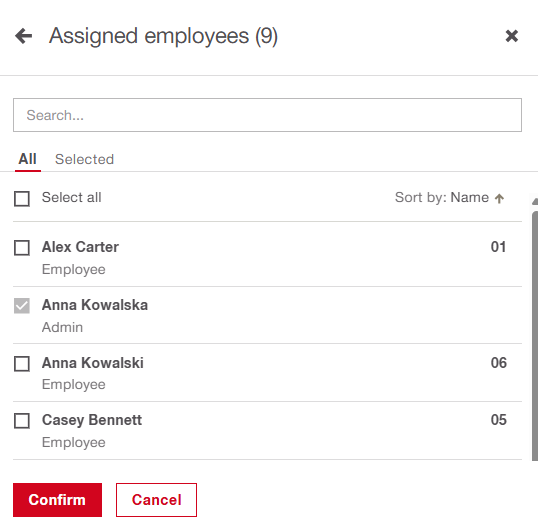The width and height of the screenshot is (538, 531).
Task: Focus the Search... input field
Action: tap(267, 115)
